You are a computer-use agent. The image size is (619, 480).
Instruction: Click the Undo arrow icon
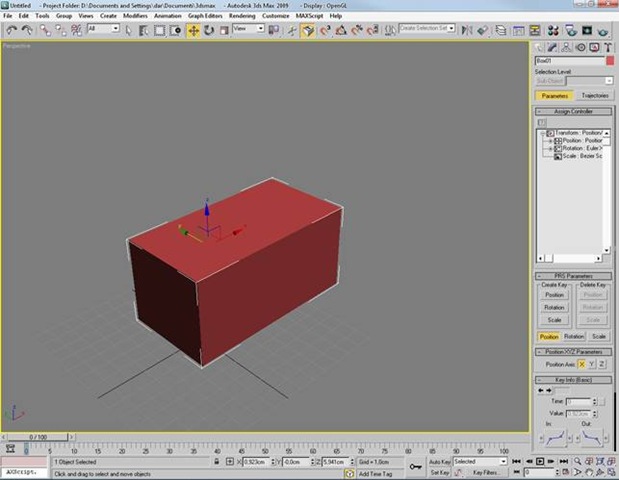pyautogui.click(x=10, y=30)
